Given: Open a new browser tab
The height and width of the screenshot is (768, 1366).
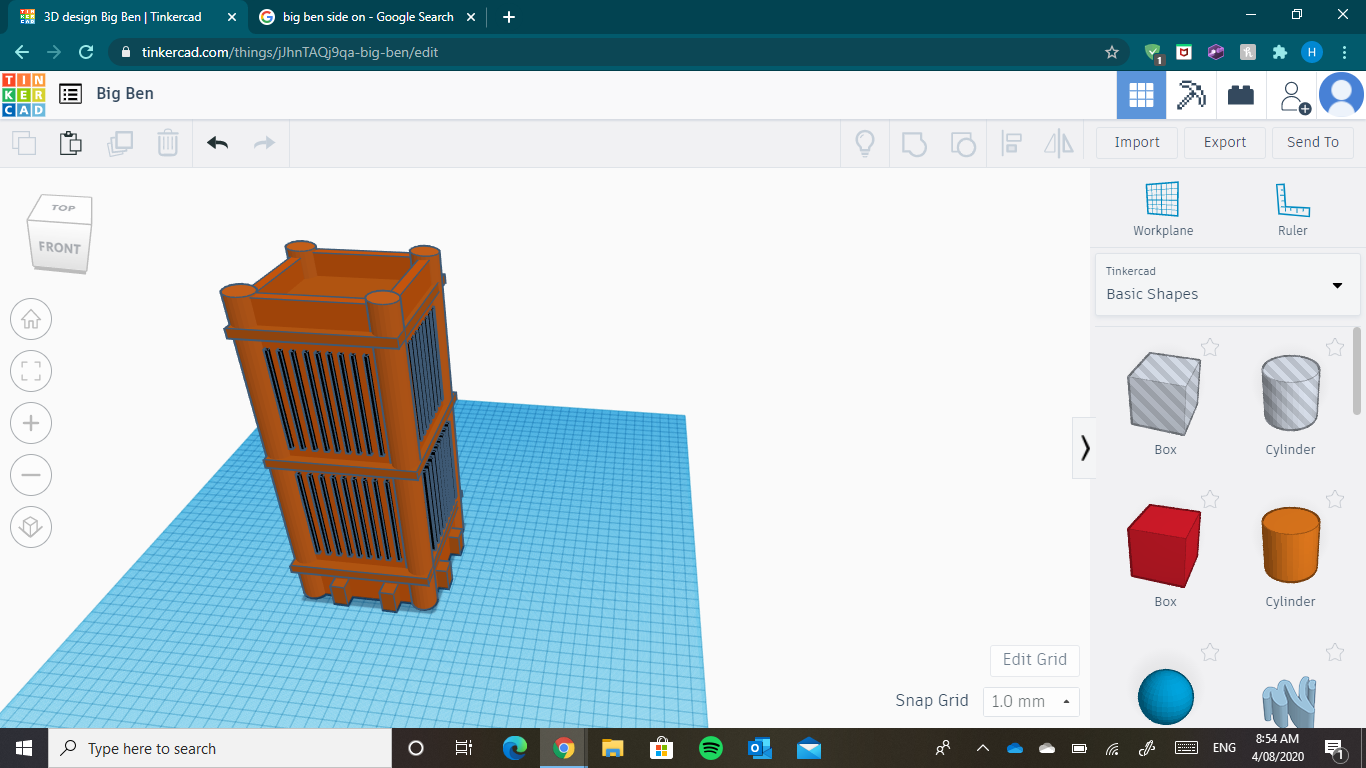Looking at the screenshot, I should (x=508, y=17).
